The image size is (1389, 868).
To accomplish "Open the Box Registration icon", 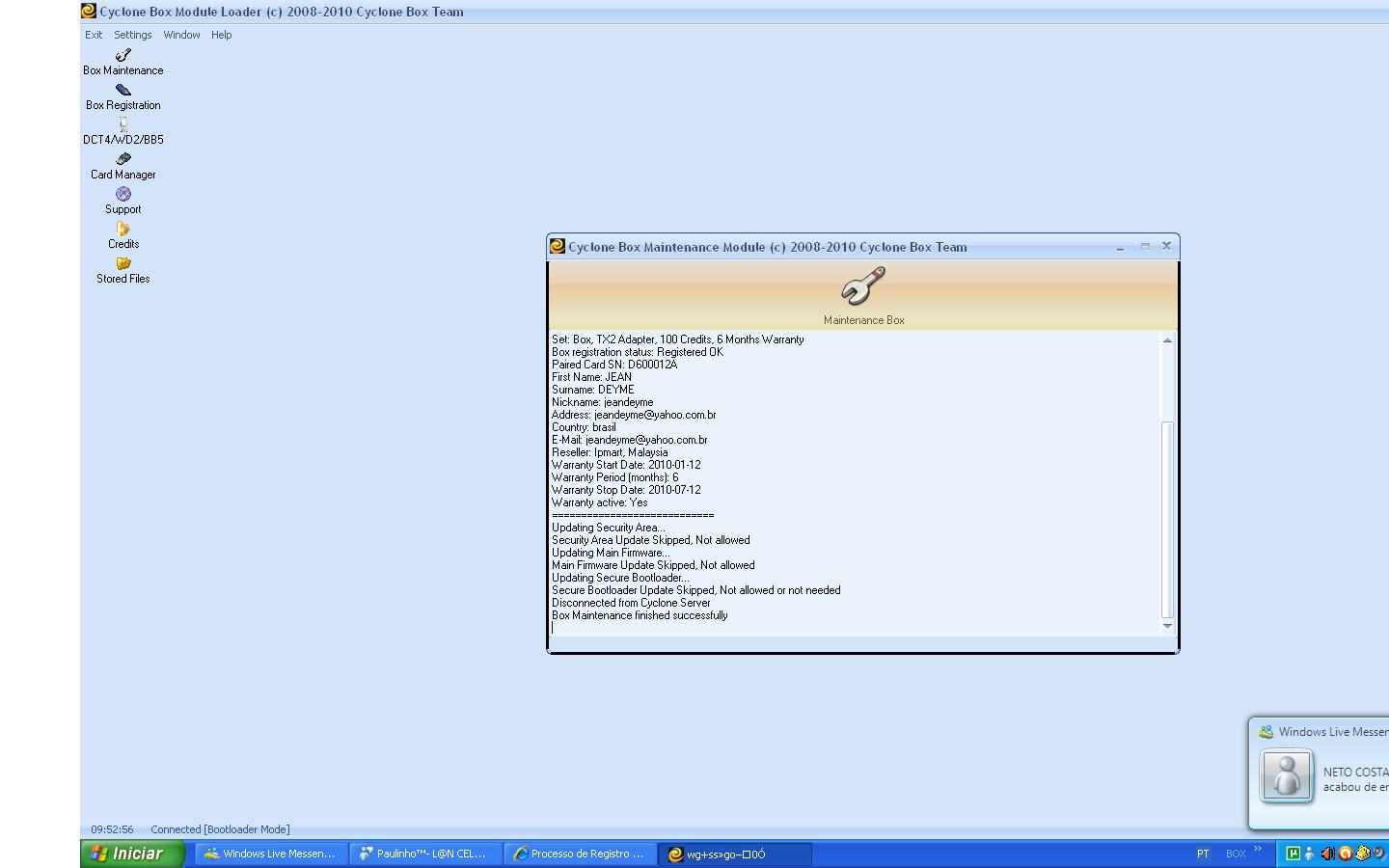I will [x=123, y=90].
